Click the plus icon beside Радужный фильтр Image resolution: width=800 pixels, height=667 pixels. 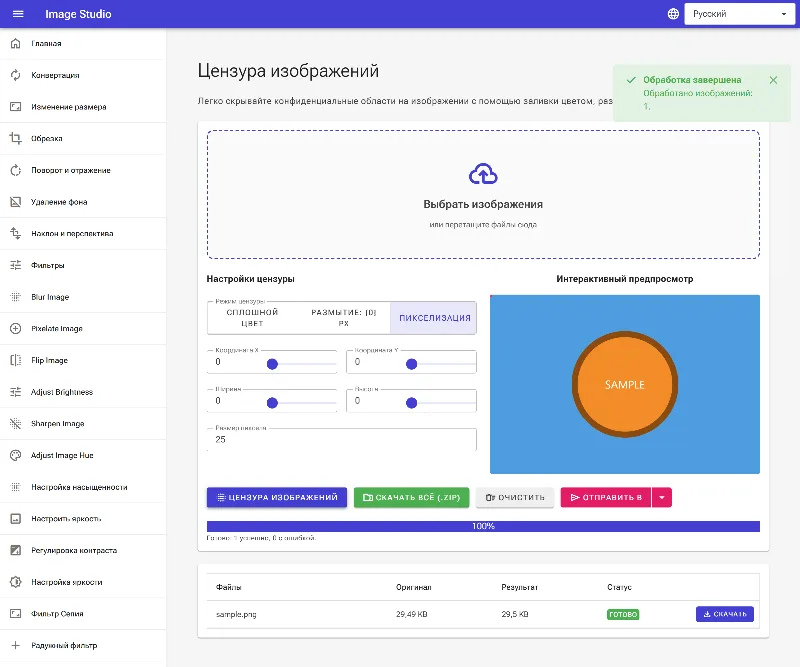point(16,645)
